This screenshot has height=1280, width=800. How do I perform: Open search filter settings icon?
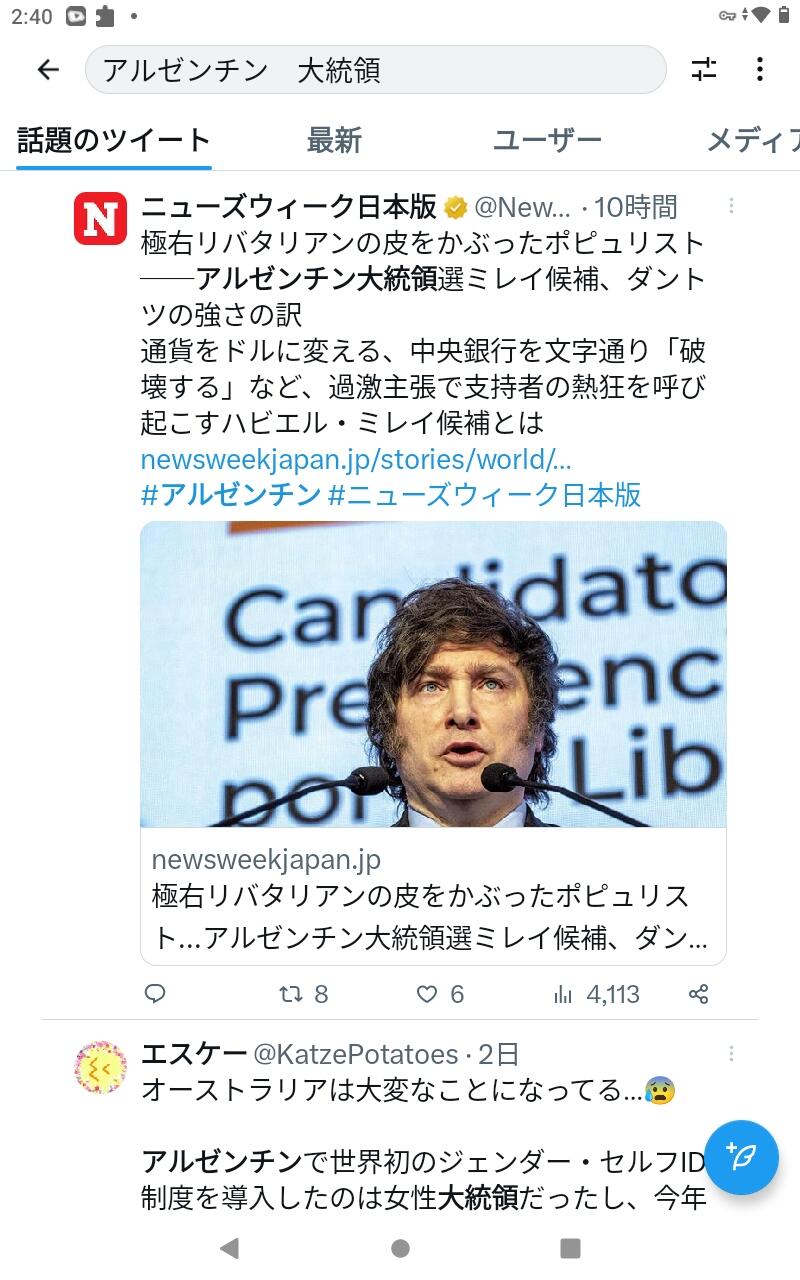click(x=704, y=69)
